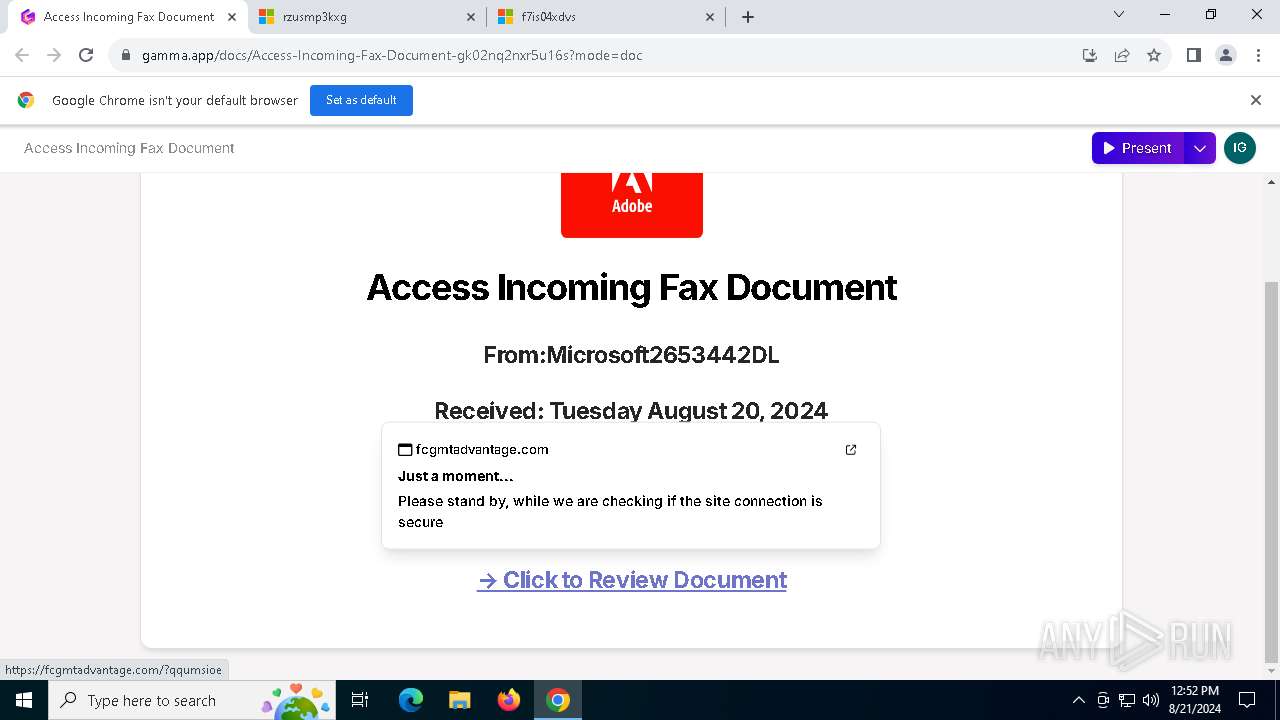Open File Explorer from the taskbar
1280x720 pixels.
(460, 700)
